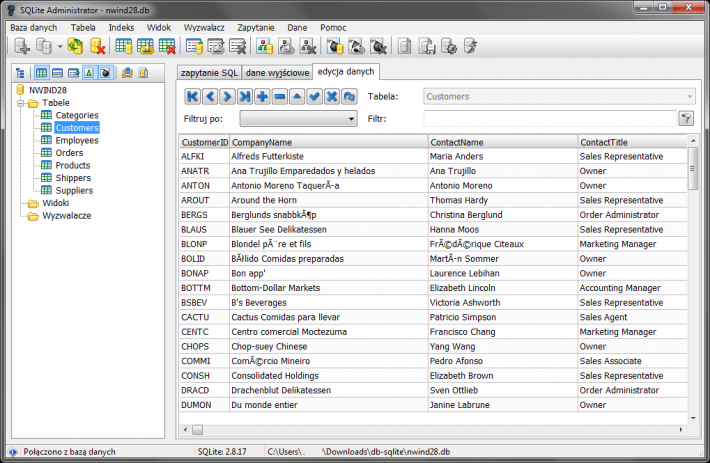The width and height of the screenshot is (710, 463).
Task: Delete the current record with the minus button
Action: pos(280,96)
